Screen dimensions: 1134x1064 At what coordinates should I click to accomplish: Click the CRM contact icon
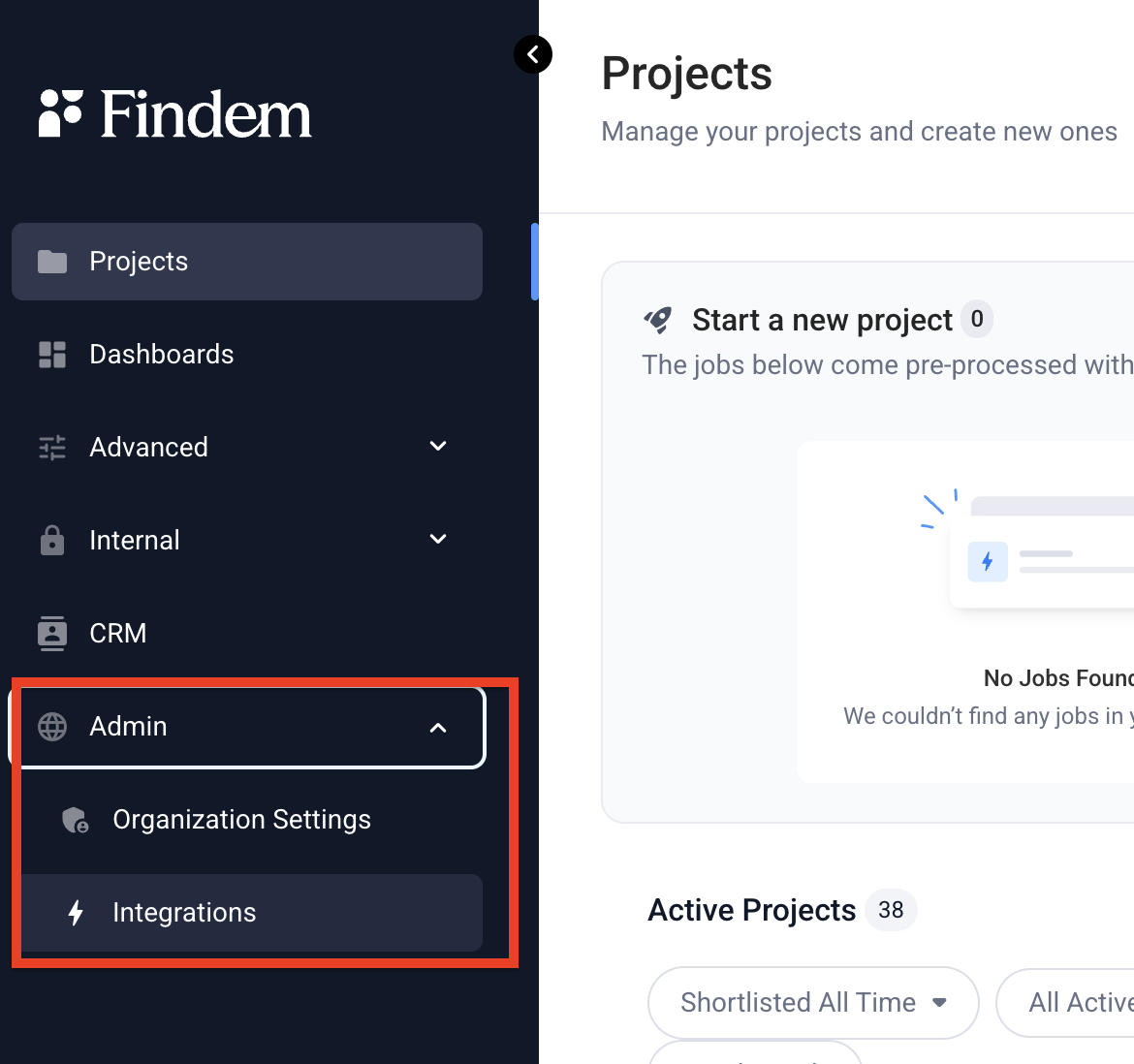52,633
